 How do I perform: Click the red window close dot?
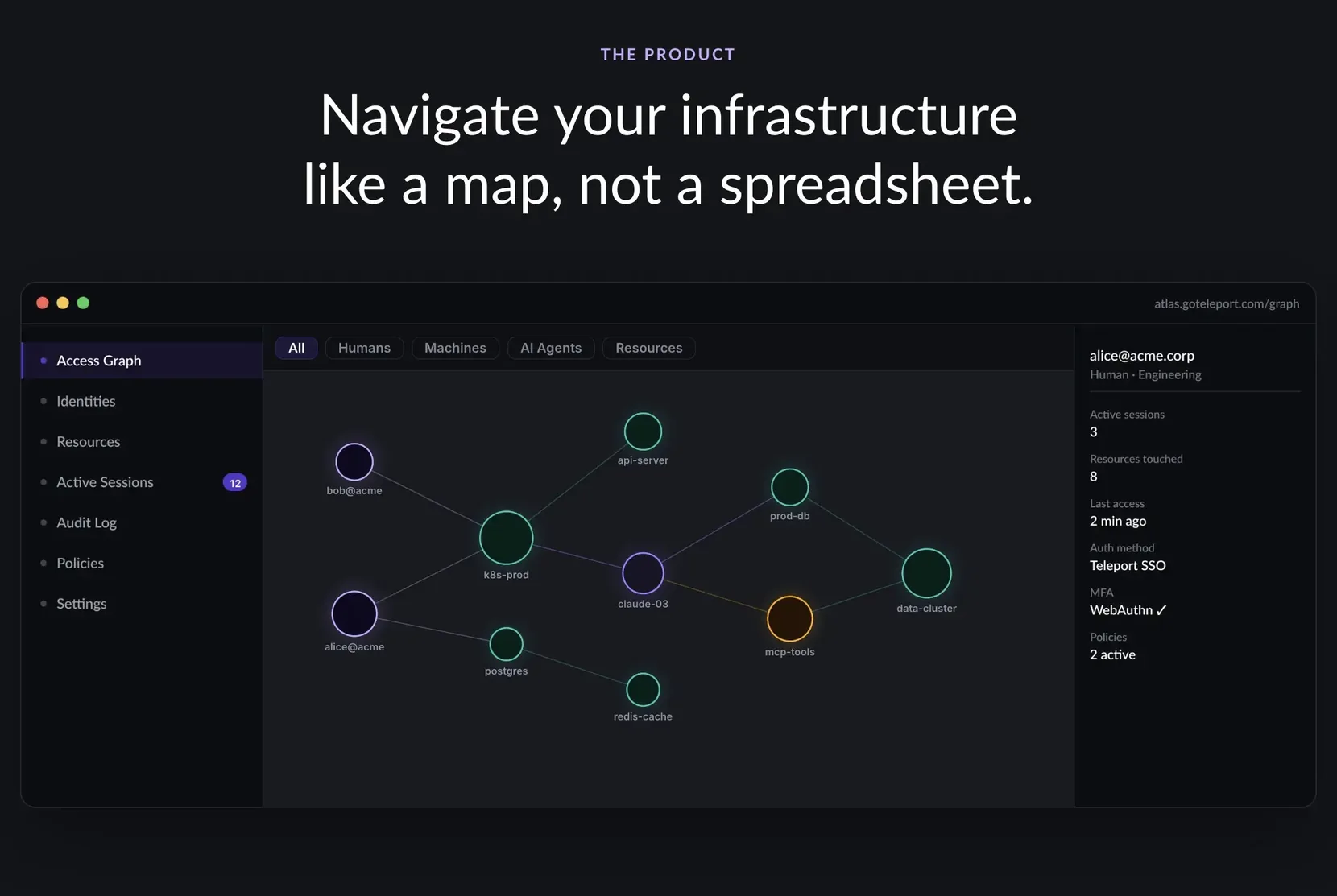[x=43, y=303]
